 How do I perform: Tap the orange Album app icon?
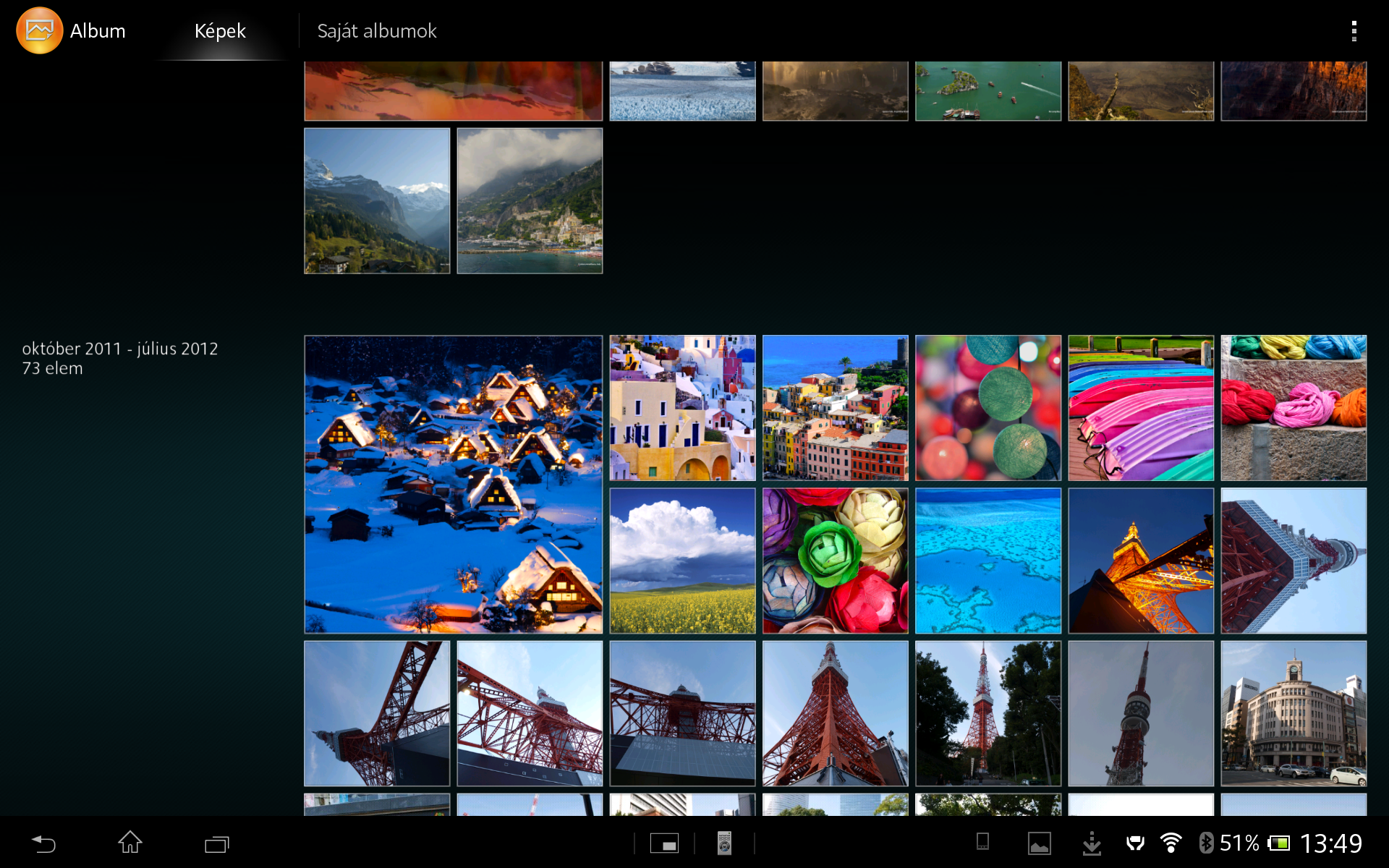coord(39,30)
